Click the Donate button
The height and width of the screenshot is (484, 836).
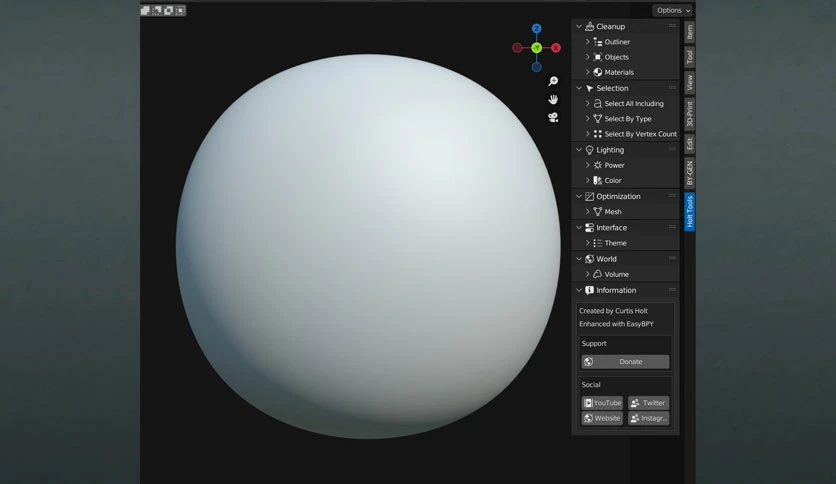click(625, 361)
